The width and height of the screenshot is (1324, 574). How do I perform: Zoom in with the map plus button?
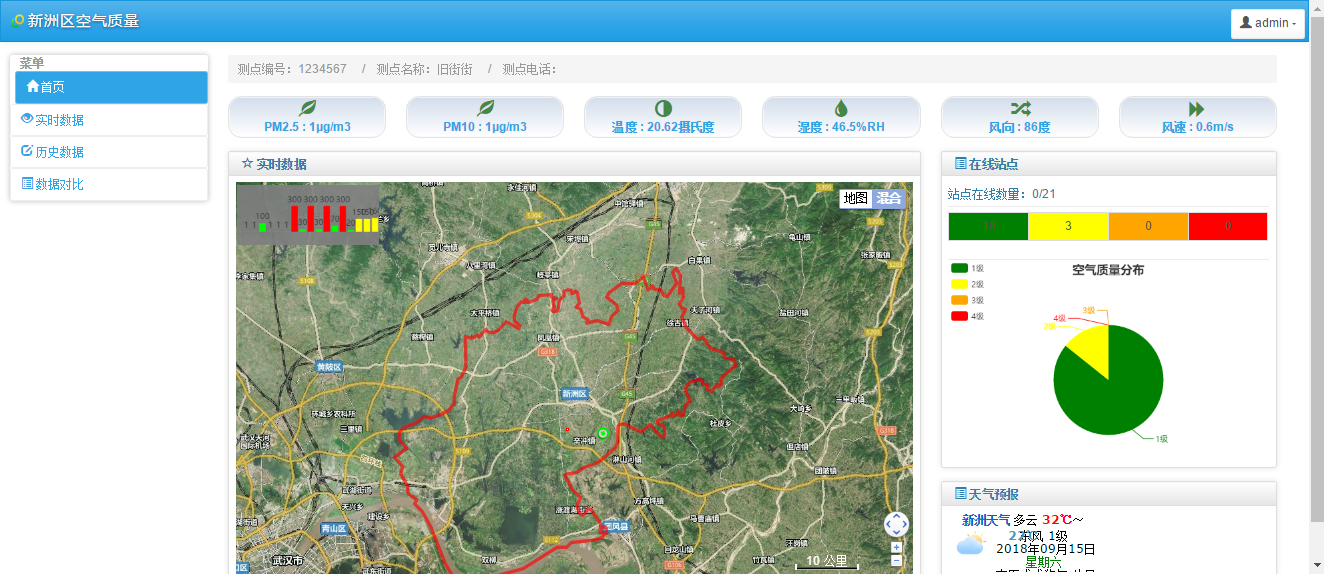click(x=896, y=547)
